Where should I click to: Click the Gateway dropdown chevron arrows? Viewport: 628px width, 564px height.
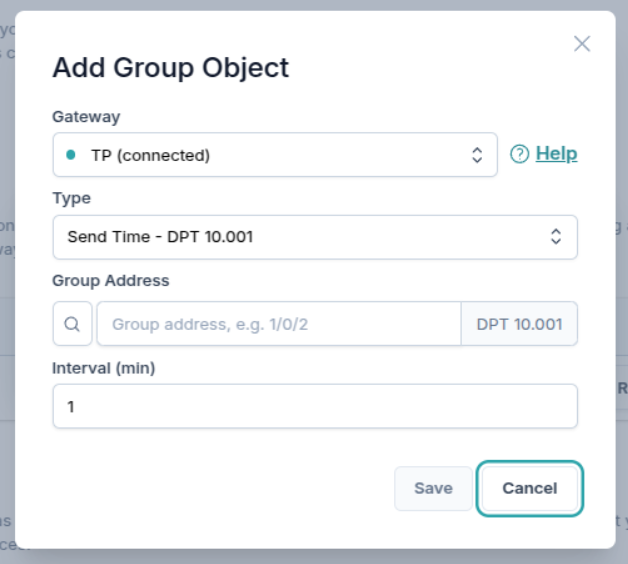pos(477,155)
